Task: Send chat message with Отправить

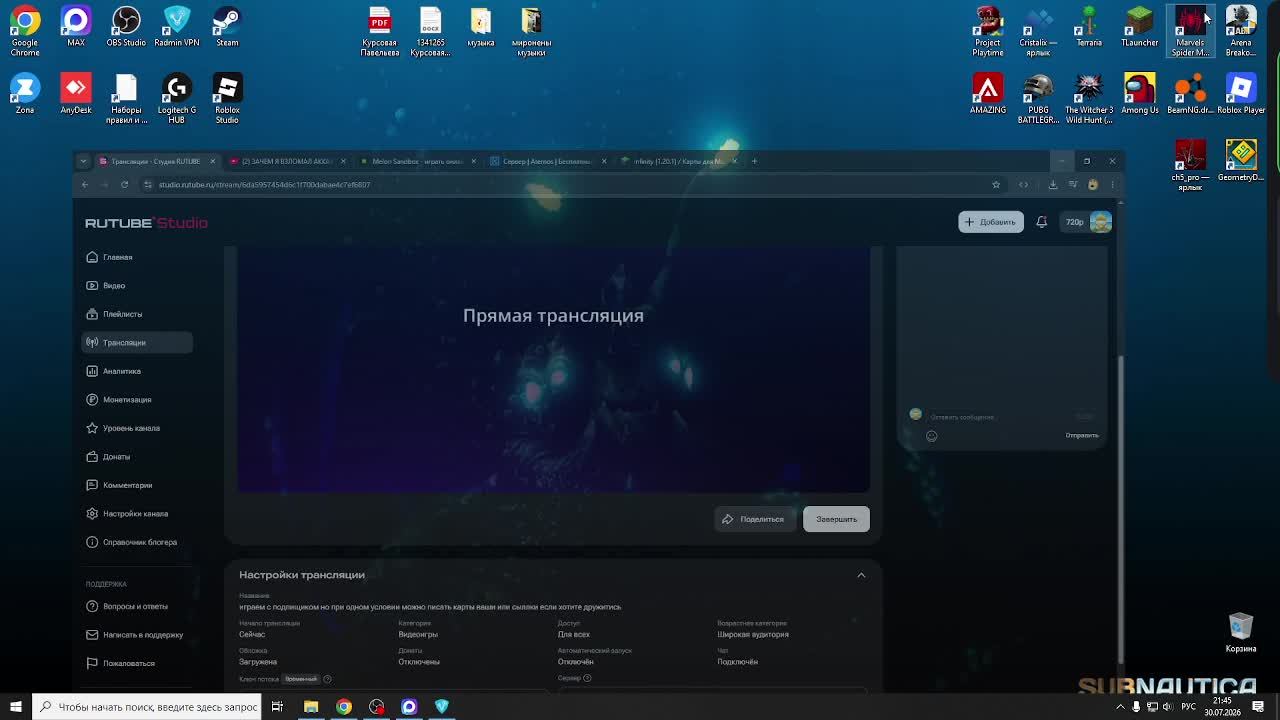Action: [x=1082, y=436]
